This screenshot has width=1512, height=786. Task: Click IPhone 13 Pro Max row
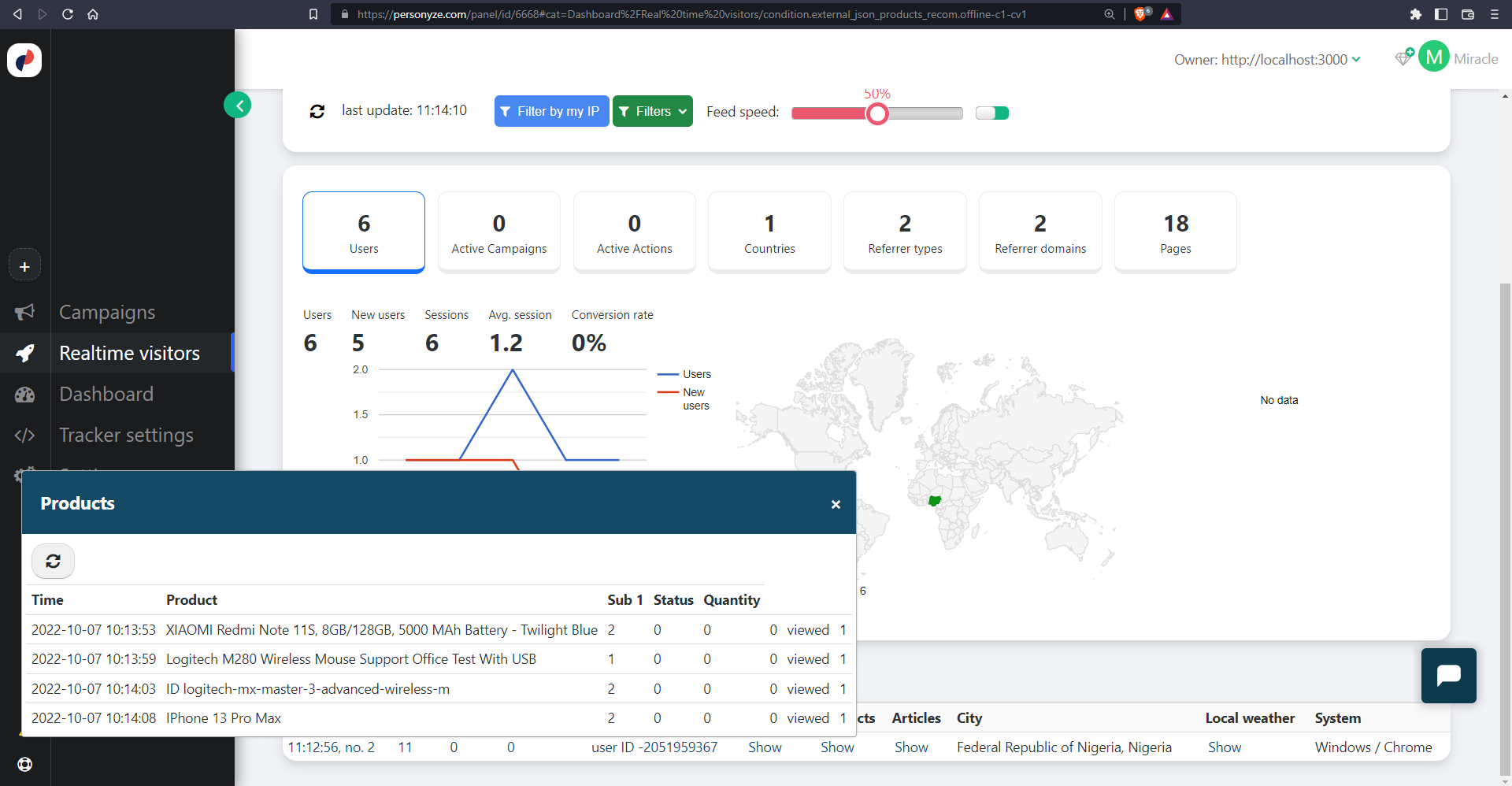click(x=439, y=718)
